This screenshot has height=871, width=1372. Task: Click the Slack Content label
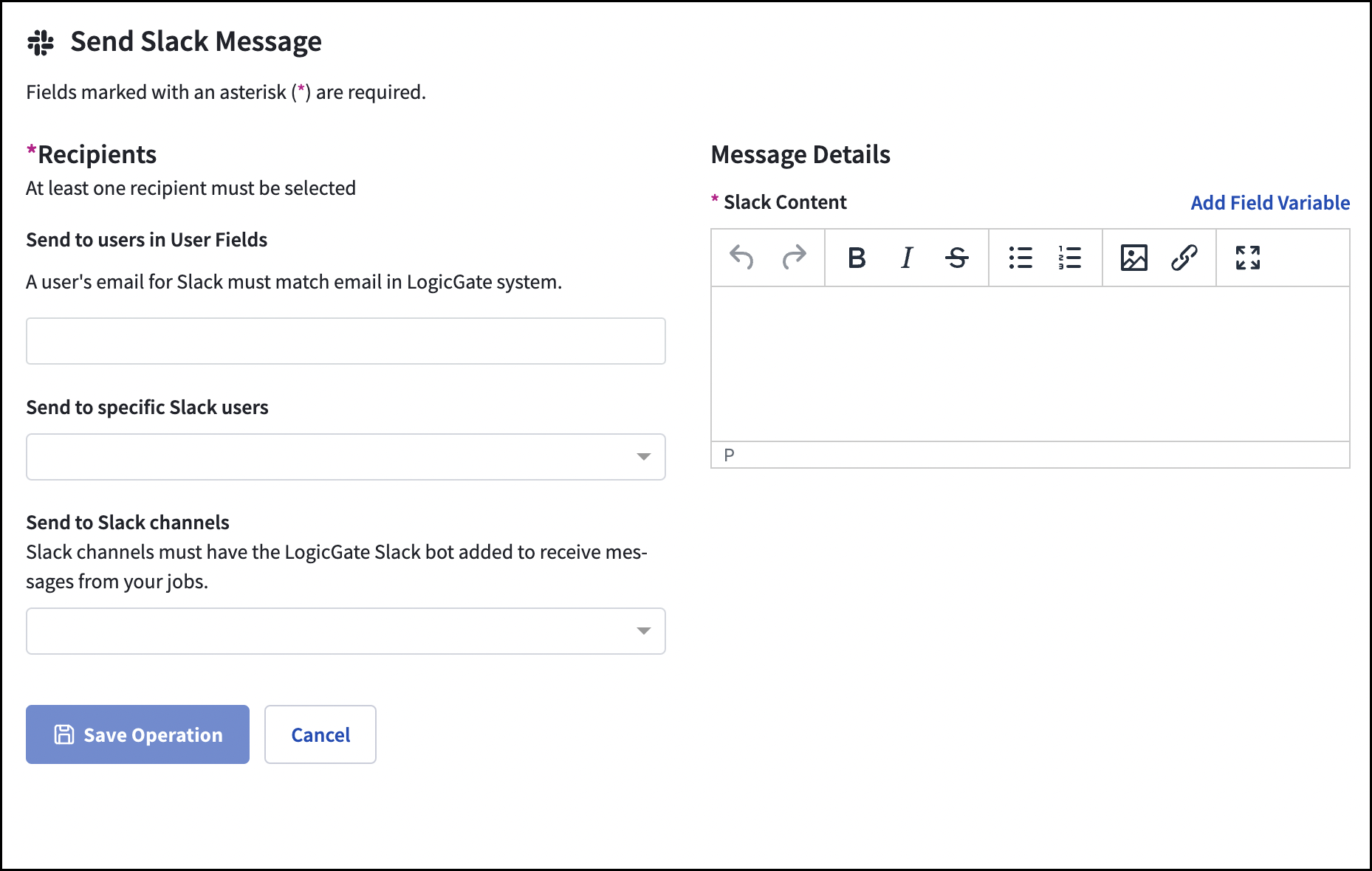[x=785, y=202]
